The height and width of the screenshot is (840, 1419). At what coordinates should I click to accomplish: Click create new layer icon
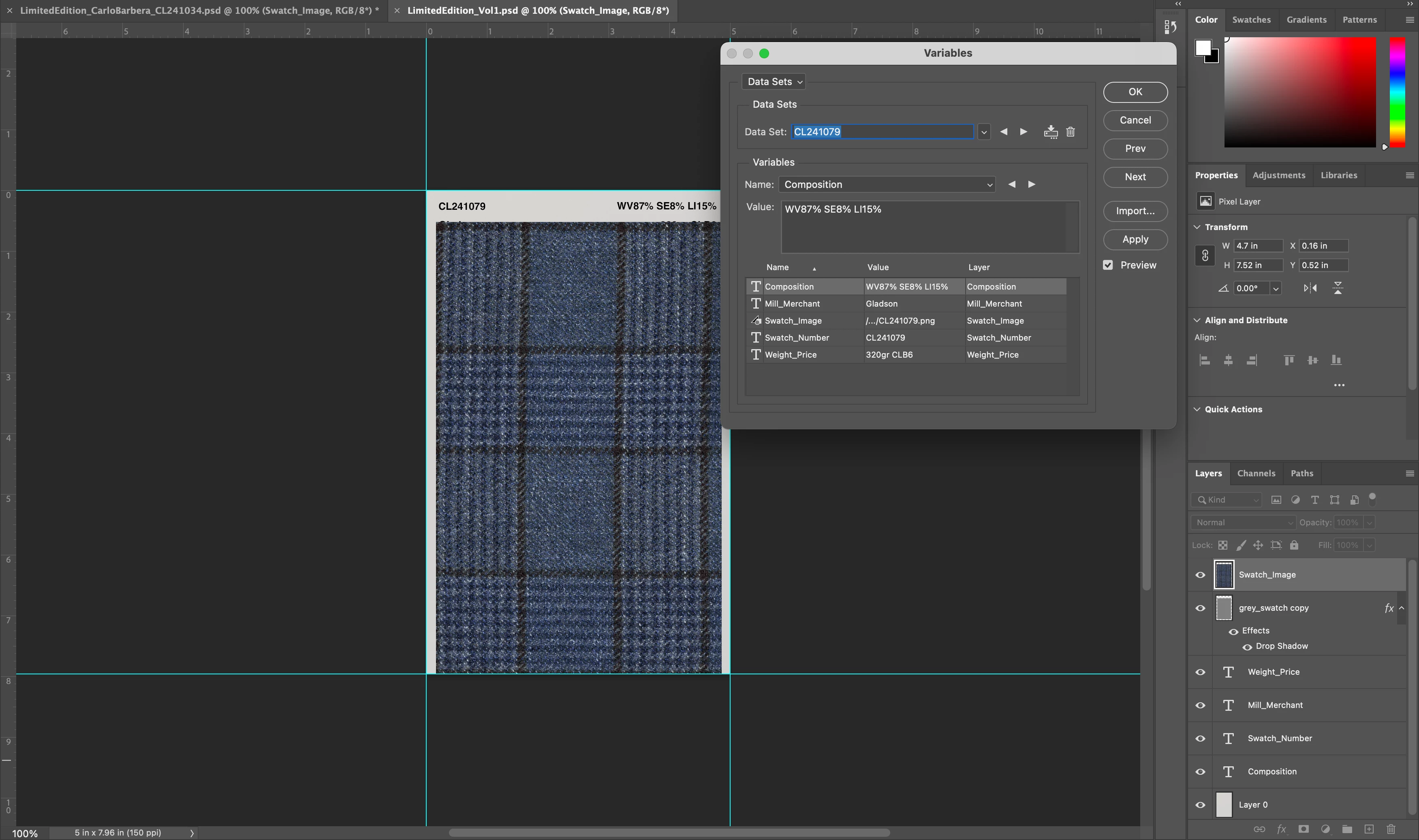[x=1369, y=829]
